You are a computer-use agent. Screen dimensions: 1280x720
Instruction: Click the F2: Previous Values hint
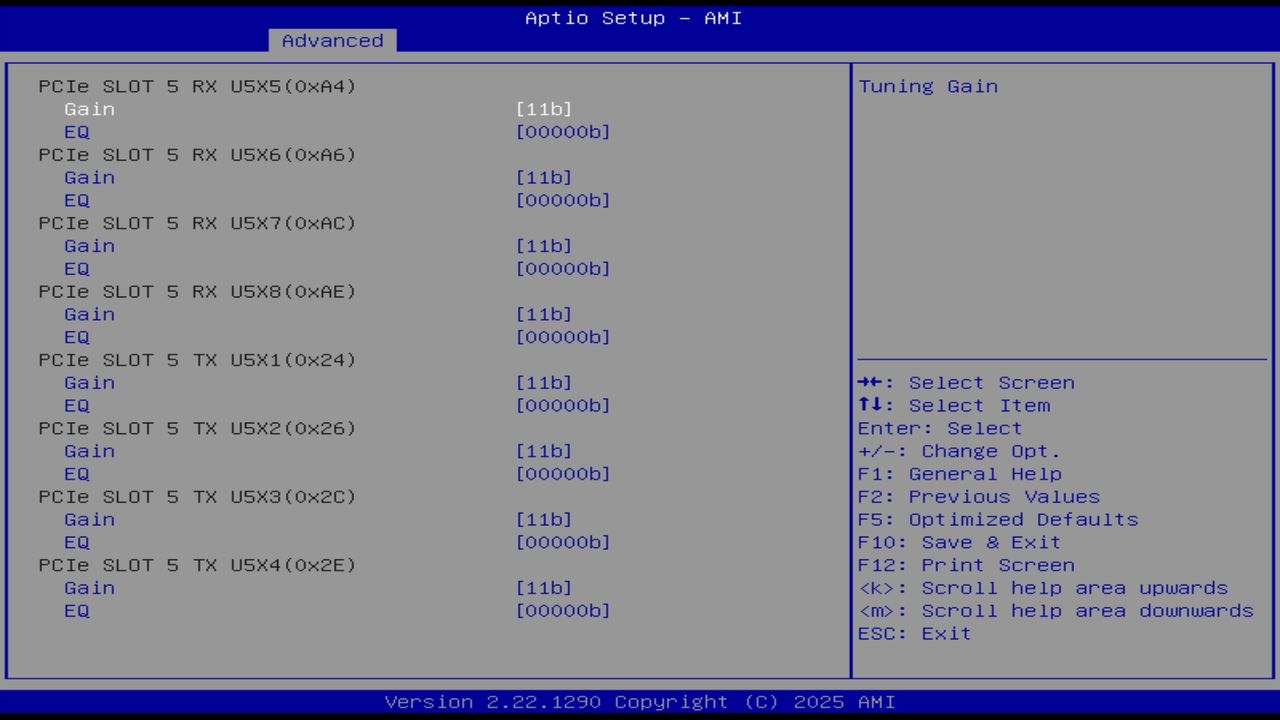tap(979, 497)
